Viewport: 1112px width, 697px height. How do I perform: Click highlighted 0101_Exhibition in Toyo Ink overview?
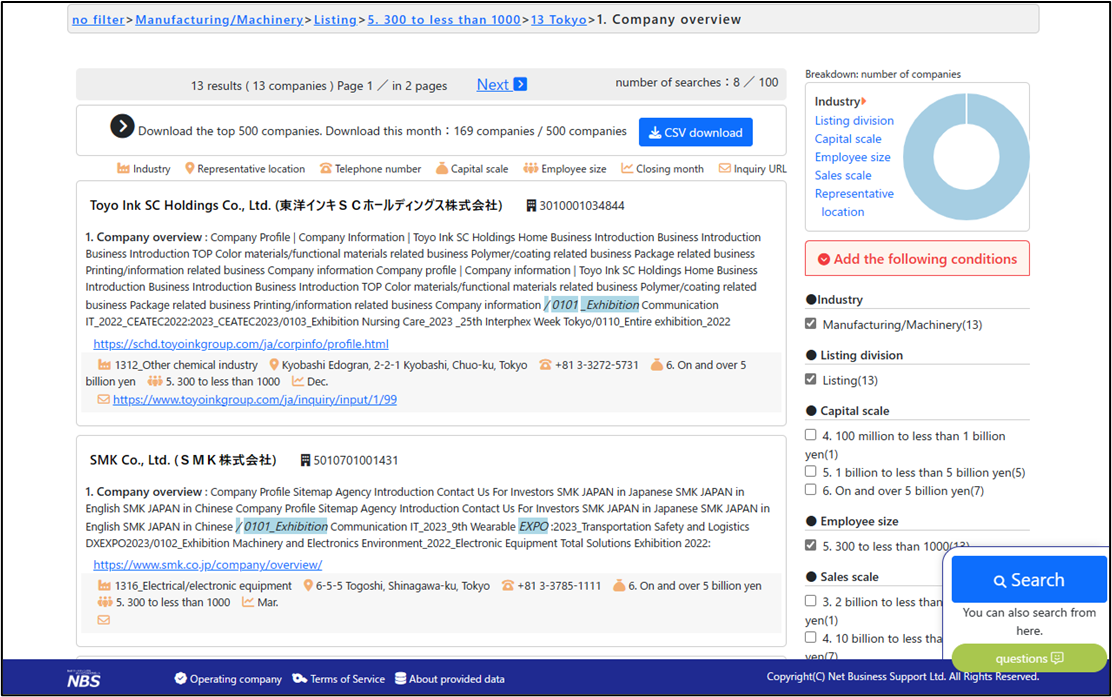[x=591, y=305]
